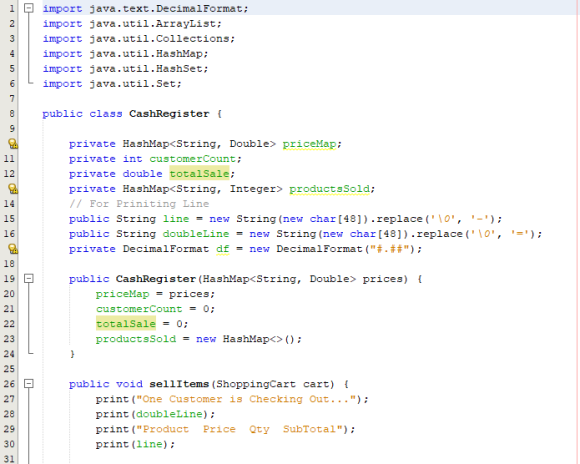Click line number 15 in the gutter

click(x=9, y=219)
